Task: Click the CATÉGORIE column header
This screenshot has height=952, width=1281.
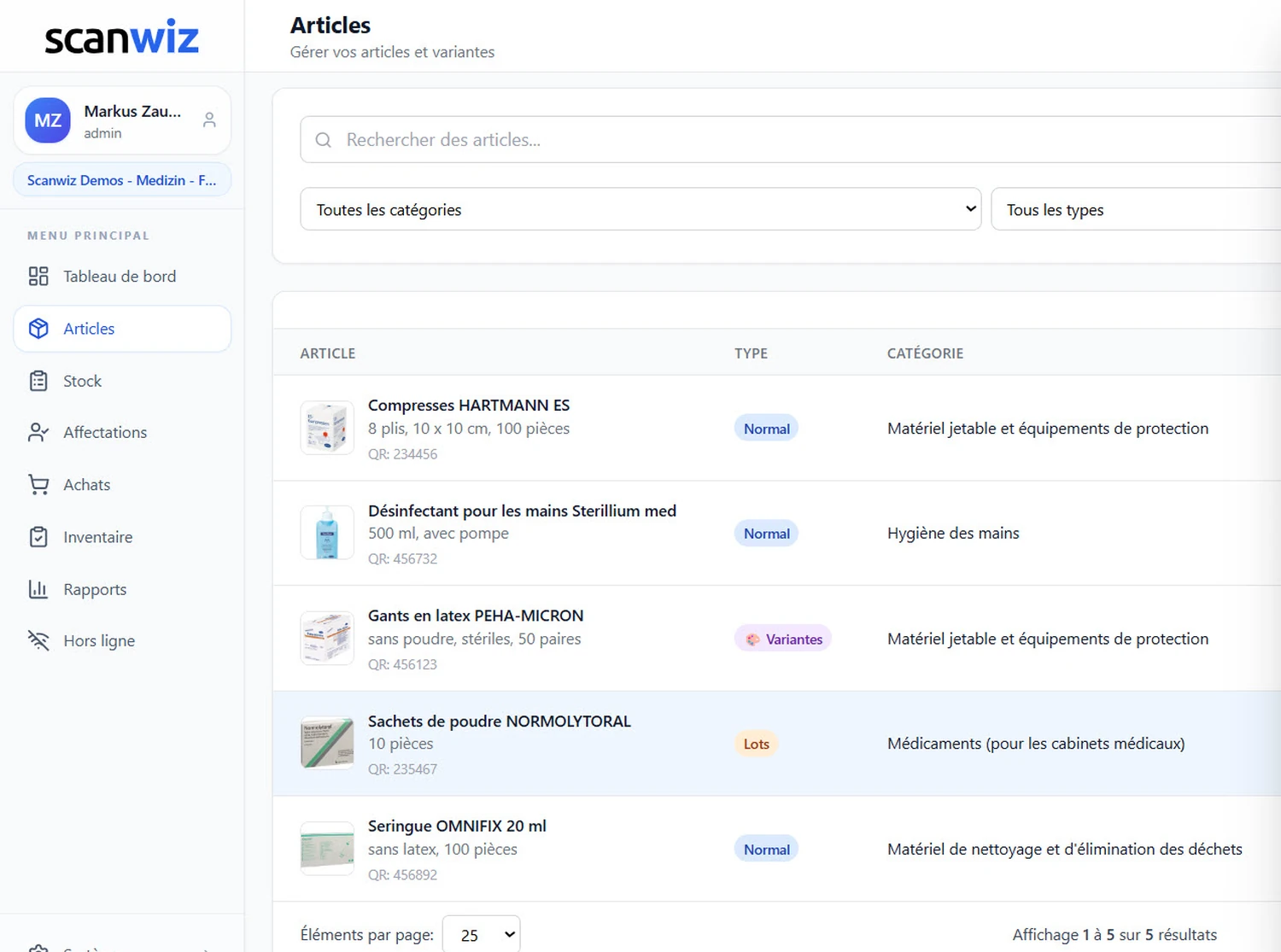Action: click(x=925, y=353)
